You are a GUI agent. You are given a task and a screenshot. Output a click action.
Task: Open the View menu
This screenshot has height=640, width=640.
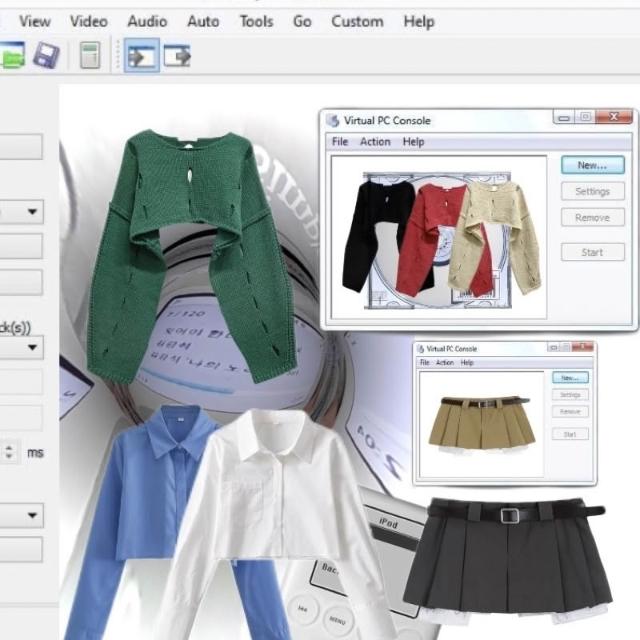coord(35,21)
